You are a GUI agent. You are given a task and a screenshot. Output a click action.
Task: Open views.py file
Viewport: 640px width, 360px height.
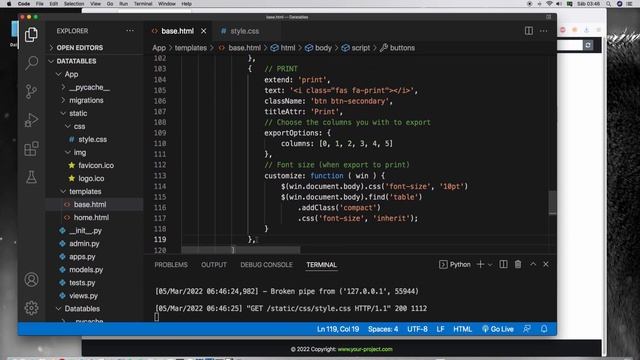coord(83,296)
